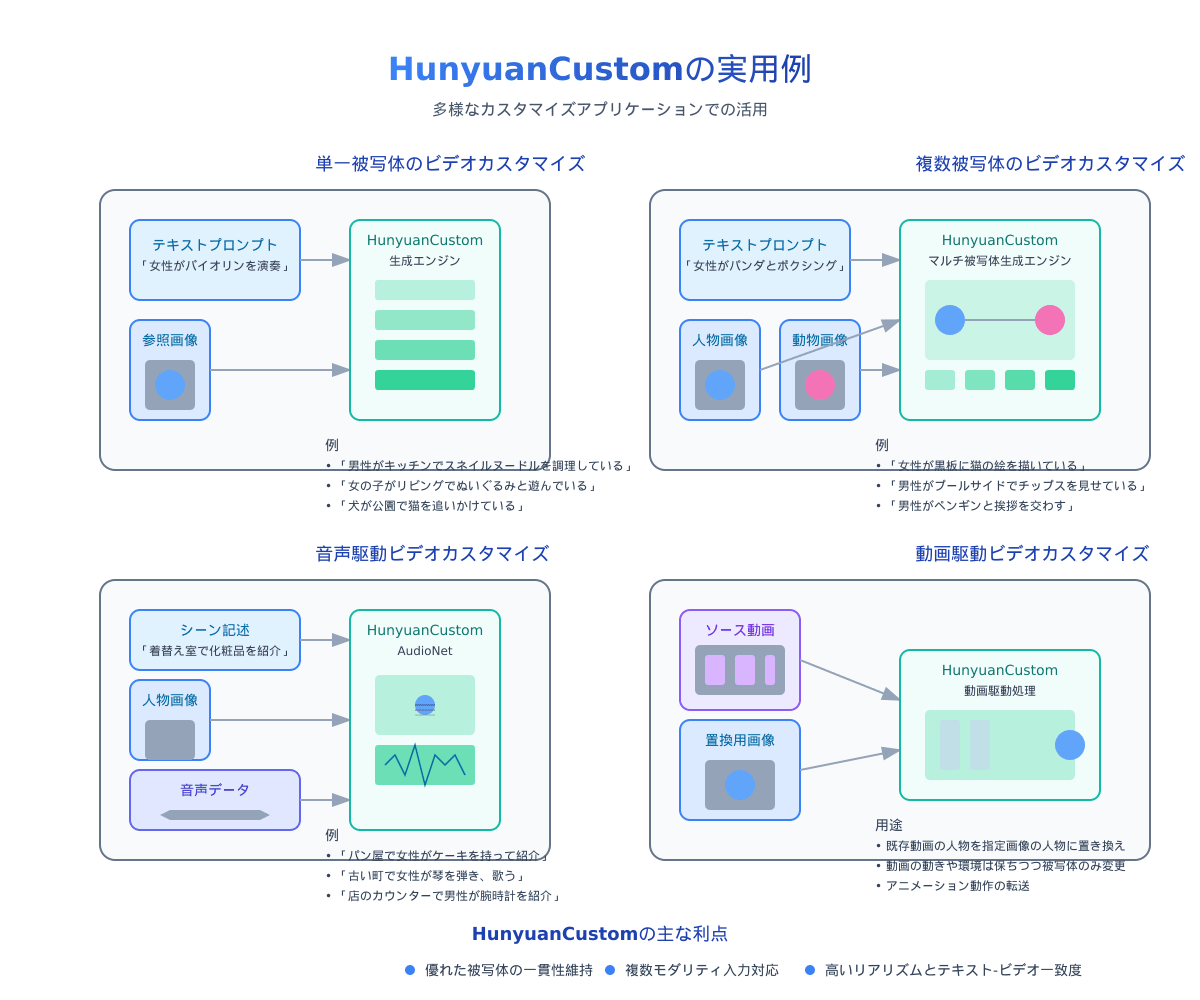Click the text 複数モダリティ入力対応

pyautogui.click(x=702, y=970)
